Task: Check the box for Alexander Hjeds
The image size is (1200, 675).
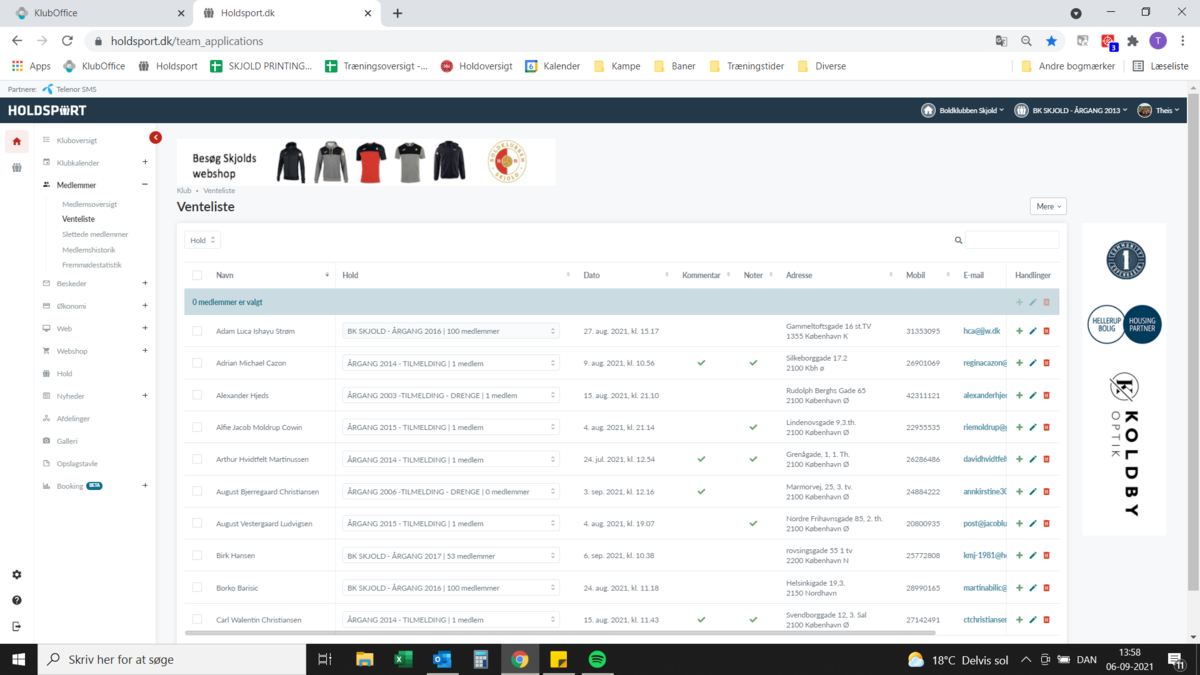Action: coord(197,395)
